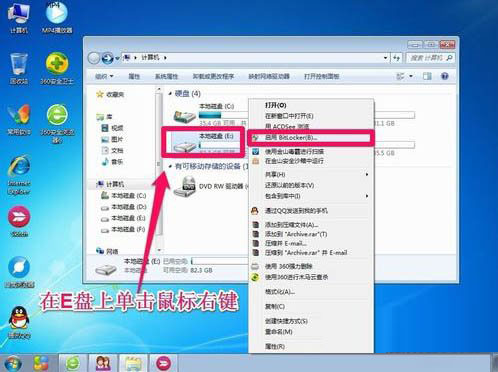Screen dimensions: 498x372
Task: Click the Explorer forward navigation button
Action: (x=107, y=58)
